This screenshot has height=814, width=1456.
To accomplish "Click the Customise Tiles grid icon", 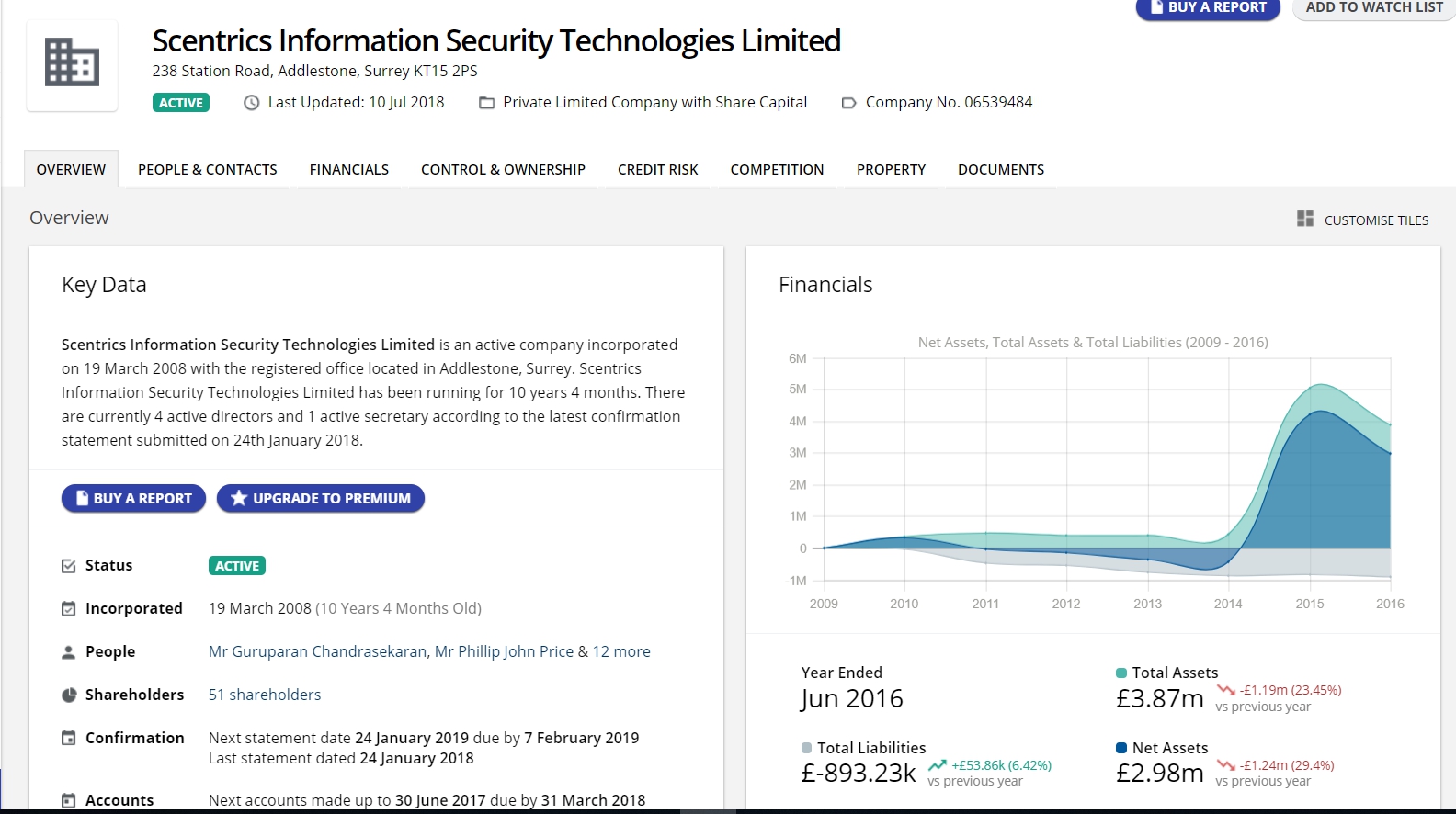I will click(1304, 219).
